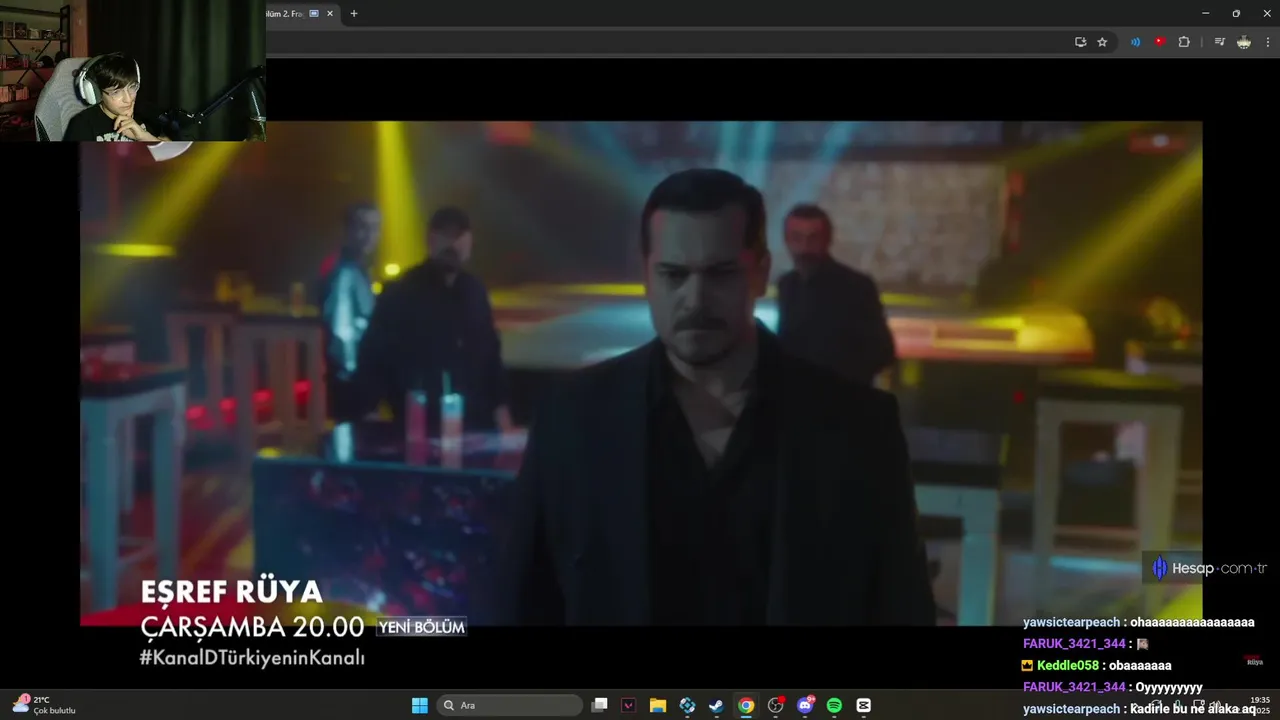Open the Chrome Extensions puzzle menu
The width and height of the screenshot is (1280, 720).
[1184, 42]
